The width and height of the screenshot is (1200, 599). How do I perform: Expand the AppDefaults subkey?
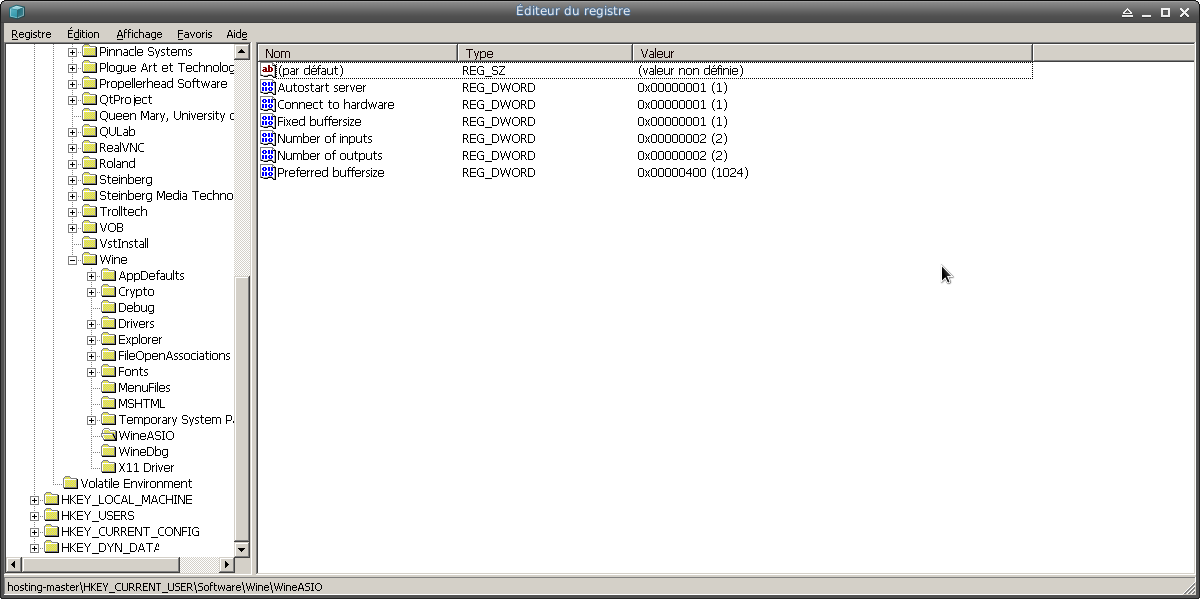pos(92,276)
